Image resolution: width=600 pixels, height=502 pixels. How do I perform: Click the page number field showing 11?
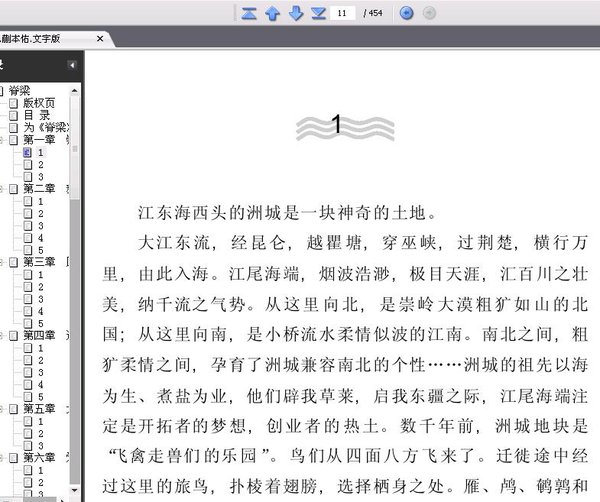[x=342, y=13]
